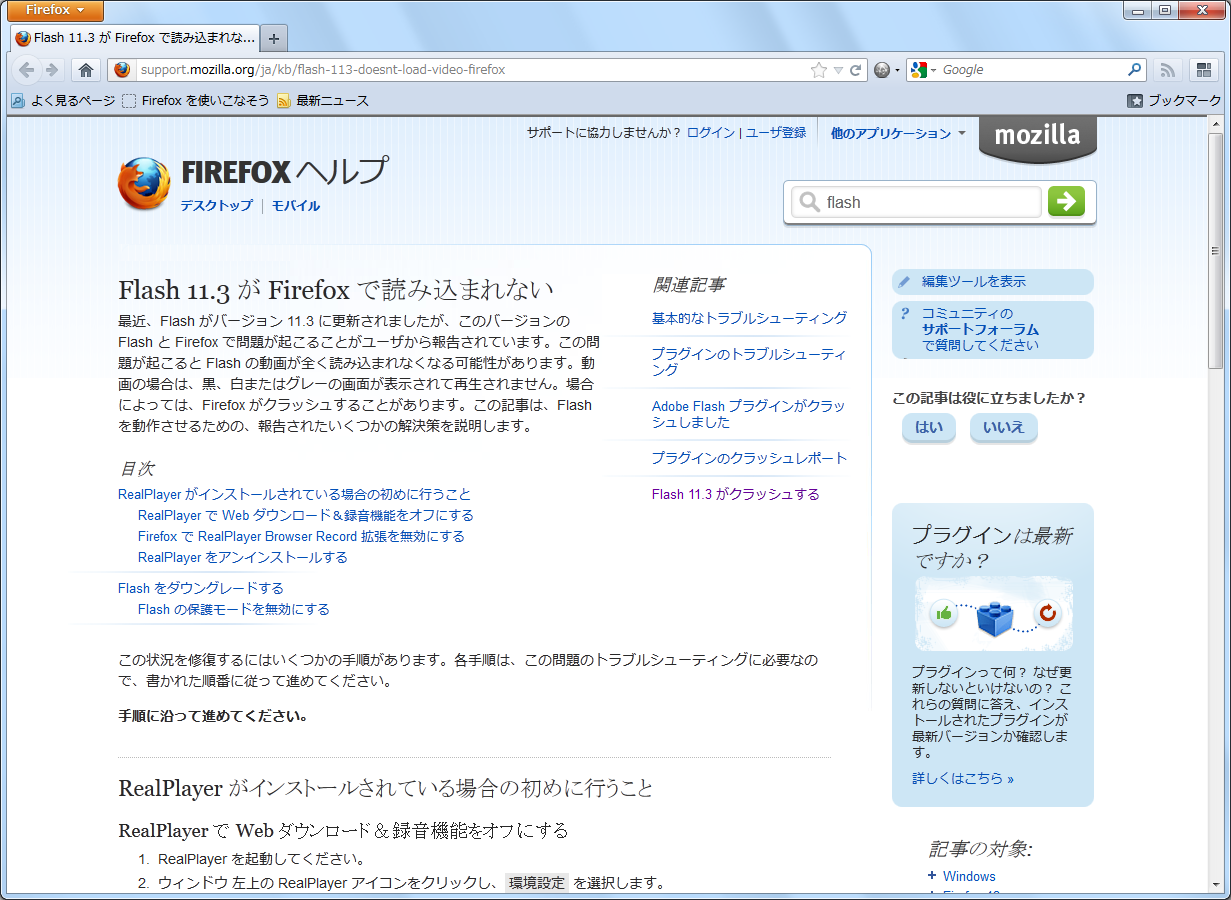Open the orange Firefox menu button
This screenshot has height=900, width=1231.
[55, 10]
